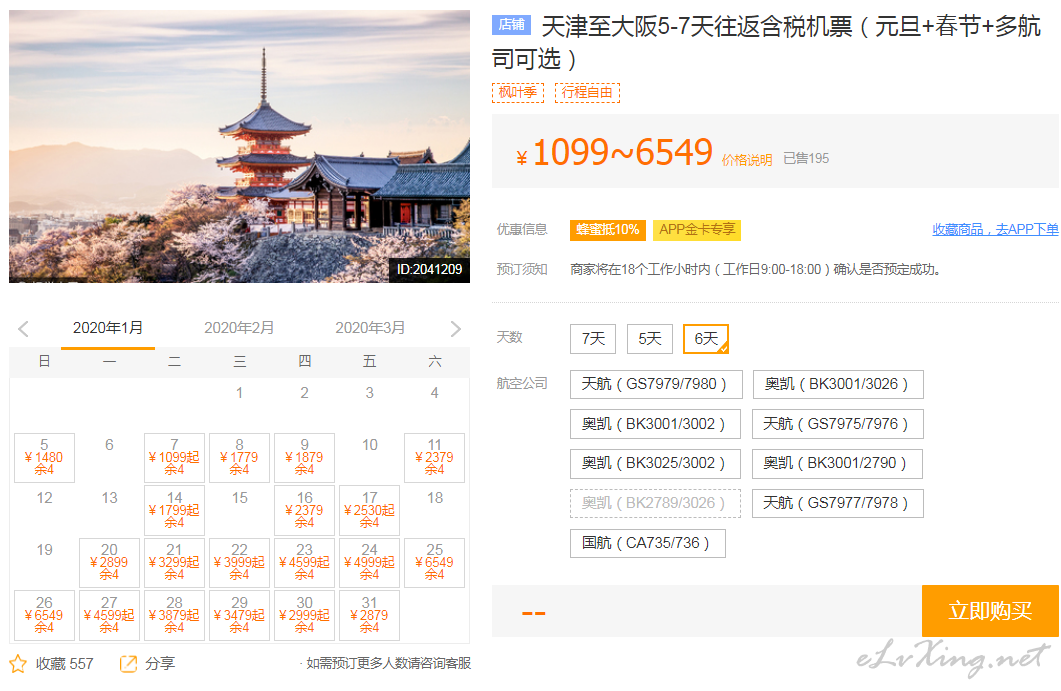
Task: Select January 28 priced ¥3879起
Action: pos(175,615)
